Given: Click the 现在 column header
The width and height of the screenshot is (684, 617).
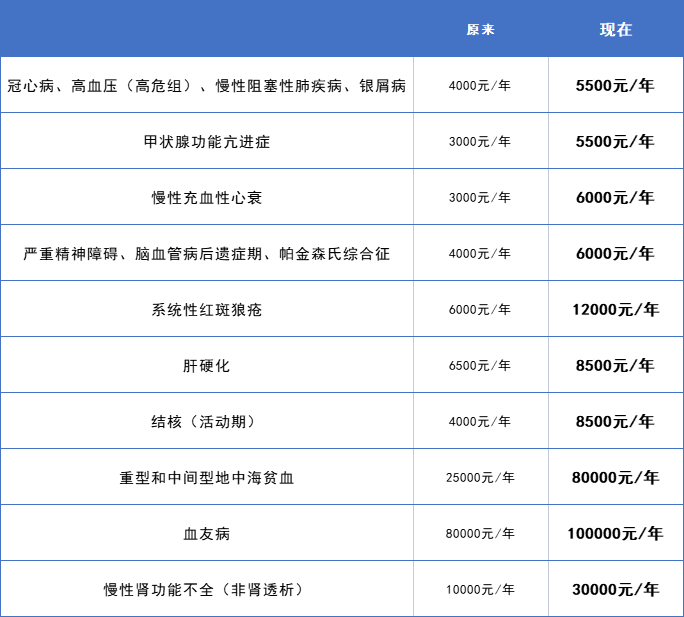Looking at the screenshot, I should (616, 29).
